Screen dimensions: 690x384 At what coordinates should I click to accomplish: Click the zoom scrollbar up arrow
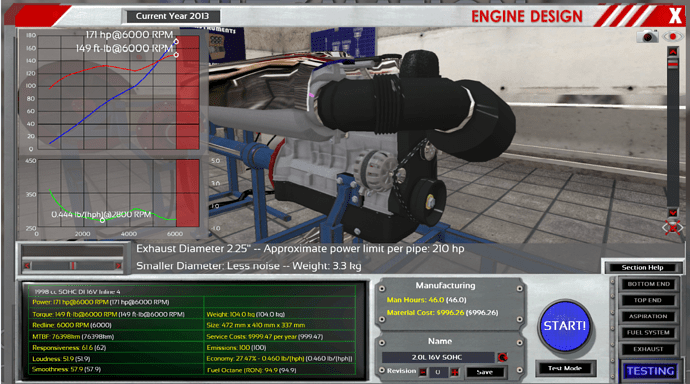[x=673, y=52]
